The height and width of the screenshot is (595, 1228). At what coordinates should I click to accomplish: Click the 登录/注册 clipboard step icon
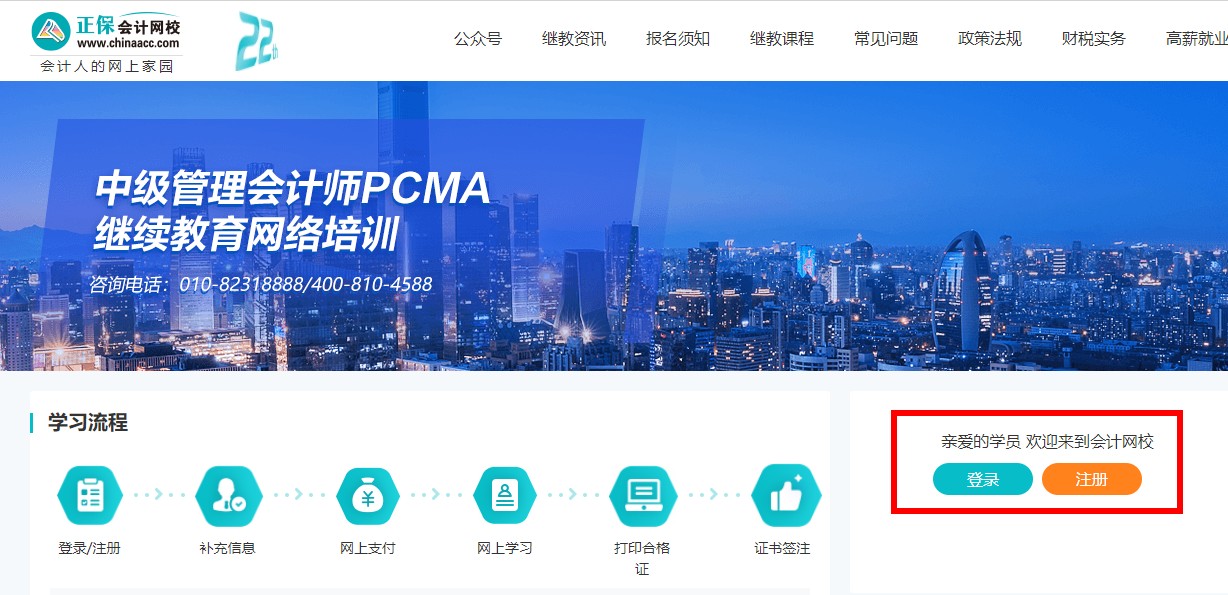click(x=90, y=494)
